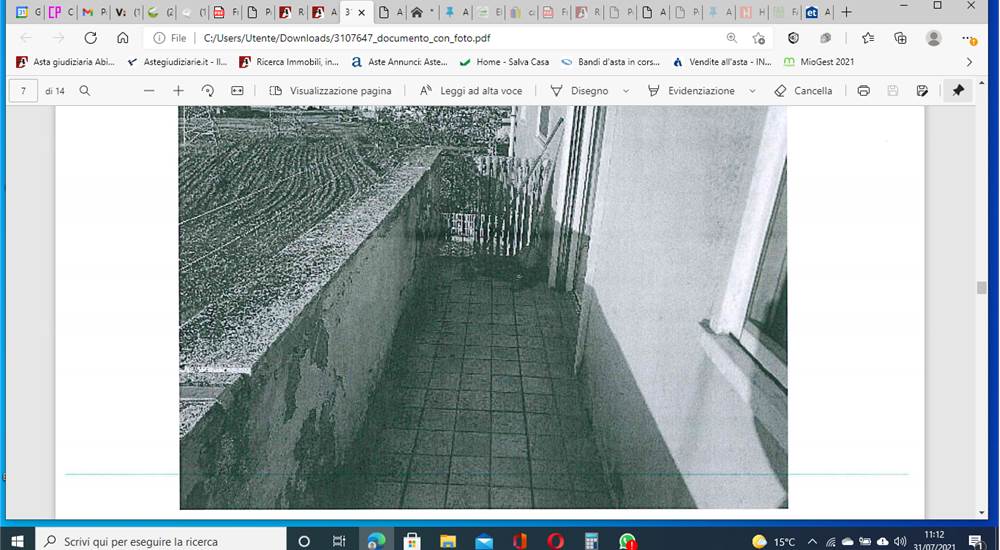Click the Save As PDF icon
The width and height of the screenshot is (1000, 550).
click(922, 91)
